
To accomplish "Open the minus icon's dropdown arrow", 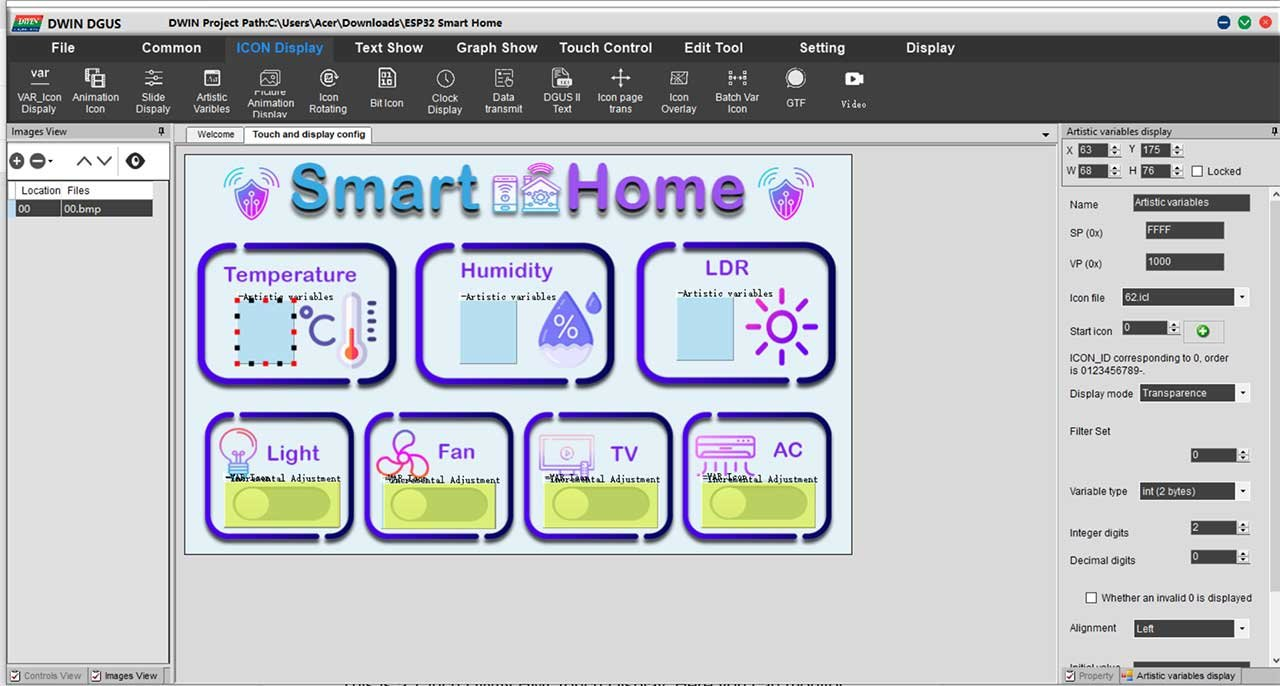I will [51, 161].
